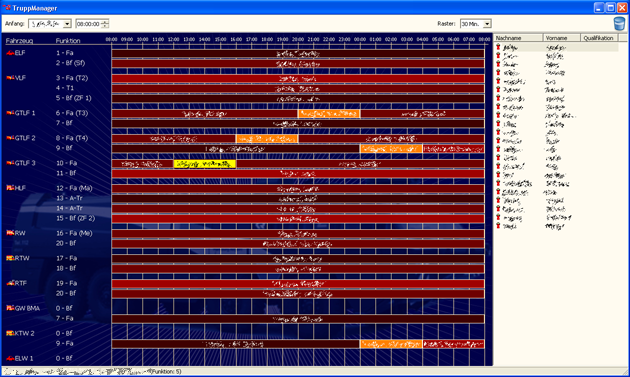Select the GW BMA vehicle icon

click(x=10, y=308)
